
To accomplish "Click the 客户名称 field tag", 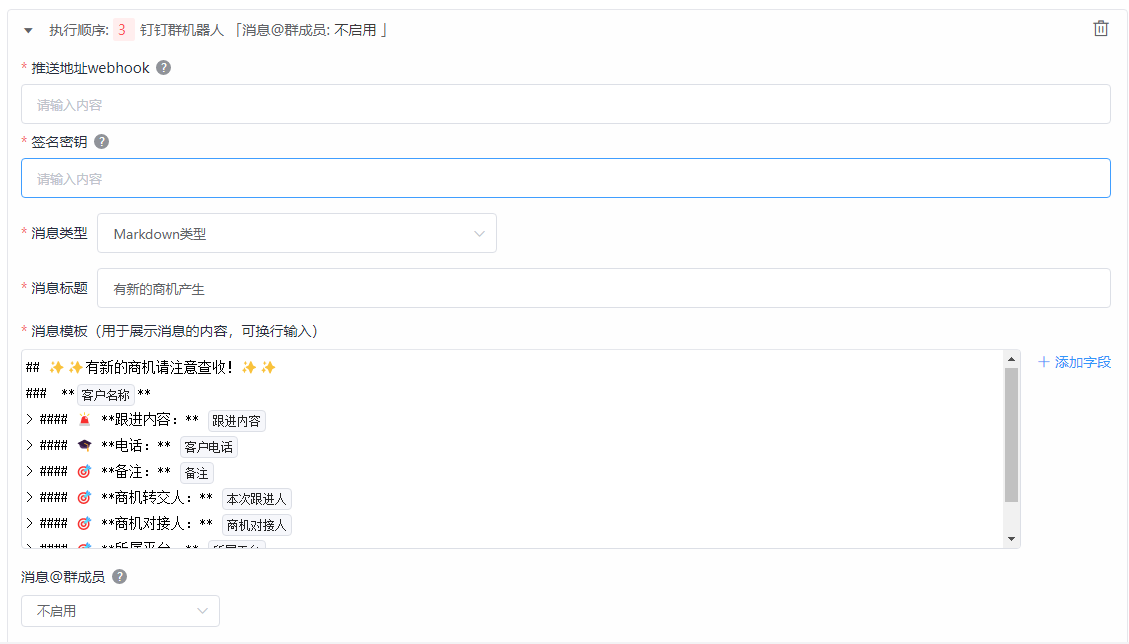I will point(105,395).
